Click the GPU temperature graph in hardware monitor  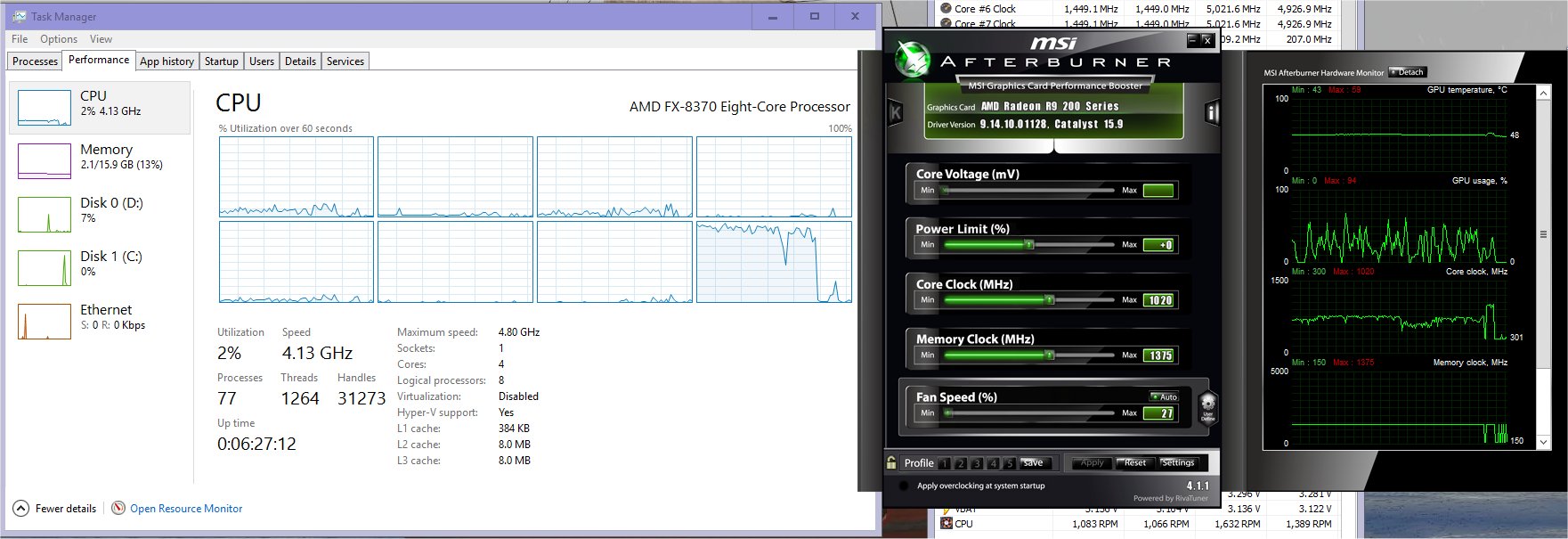pos(1398,135)
